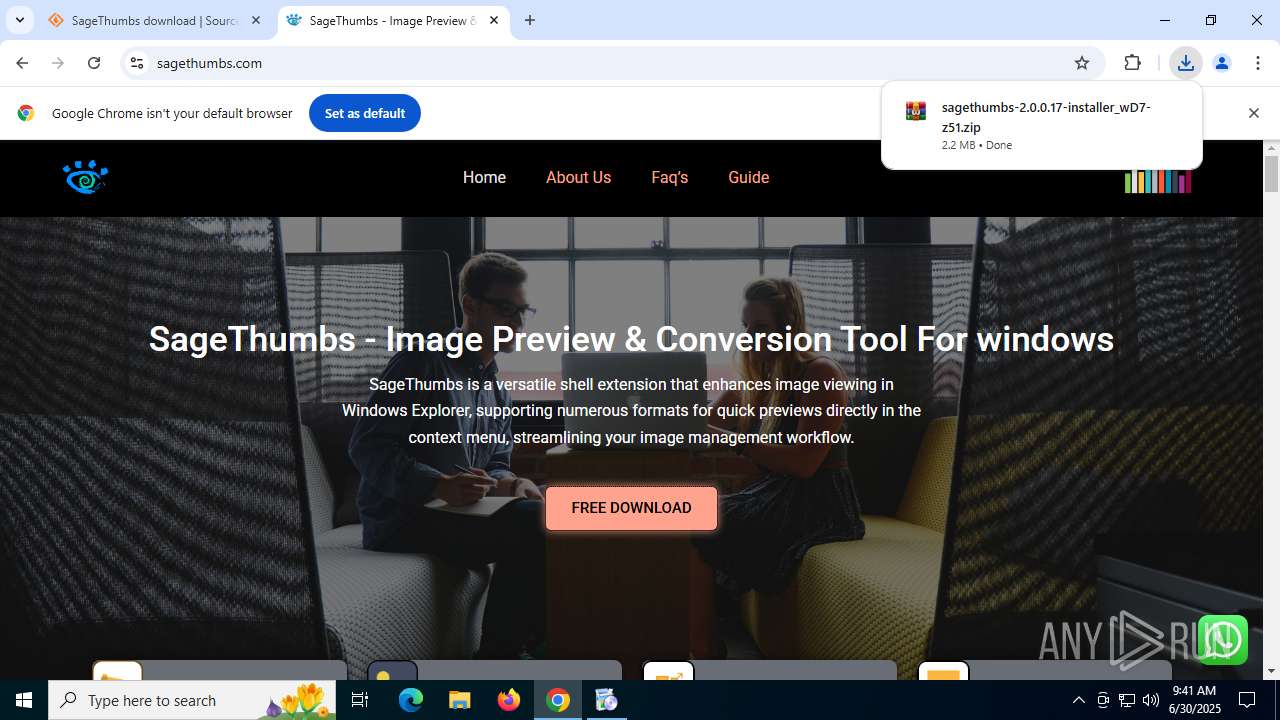The width and height of the screenshot is (1280, 720).
Task: Switch to SageThumbs download SourceForge tab
Action: 156,20
